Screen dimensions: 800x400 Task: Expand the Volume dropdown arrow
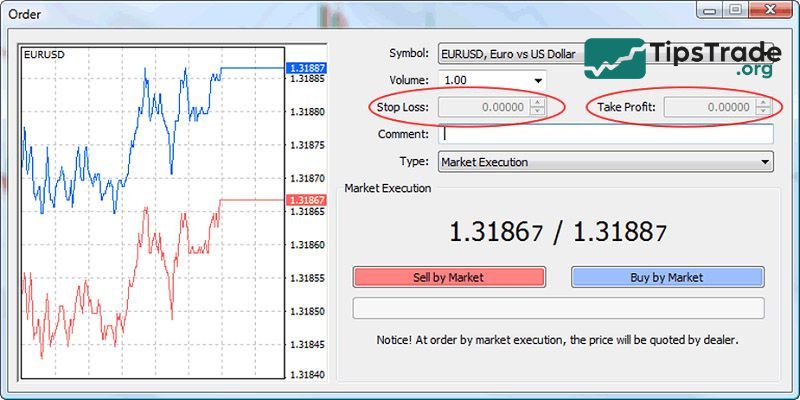[x=538, y=80]
